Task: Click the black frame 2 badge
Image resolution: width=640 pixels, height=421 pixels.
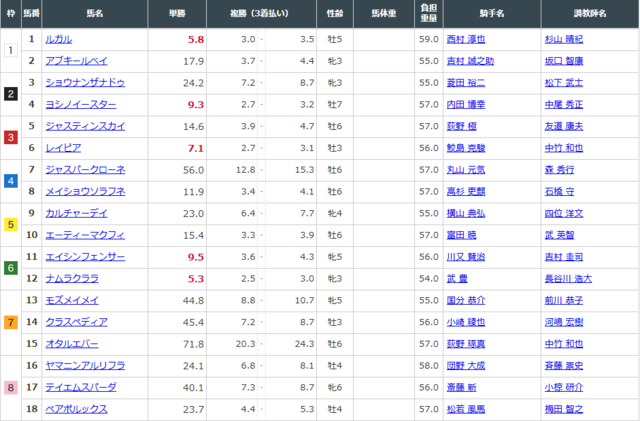Action: [9, 93]
